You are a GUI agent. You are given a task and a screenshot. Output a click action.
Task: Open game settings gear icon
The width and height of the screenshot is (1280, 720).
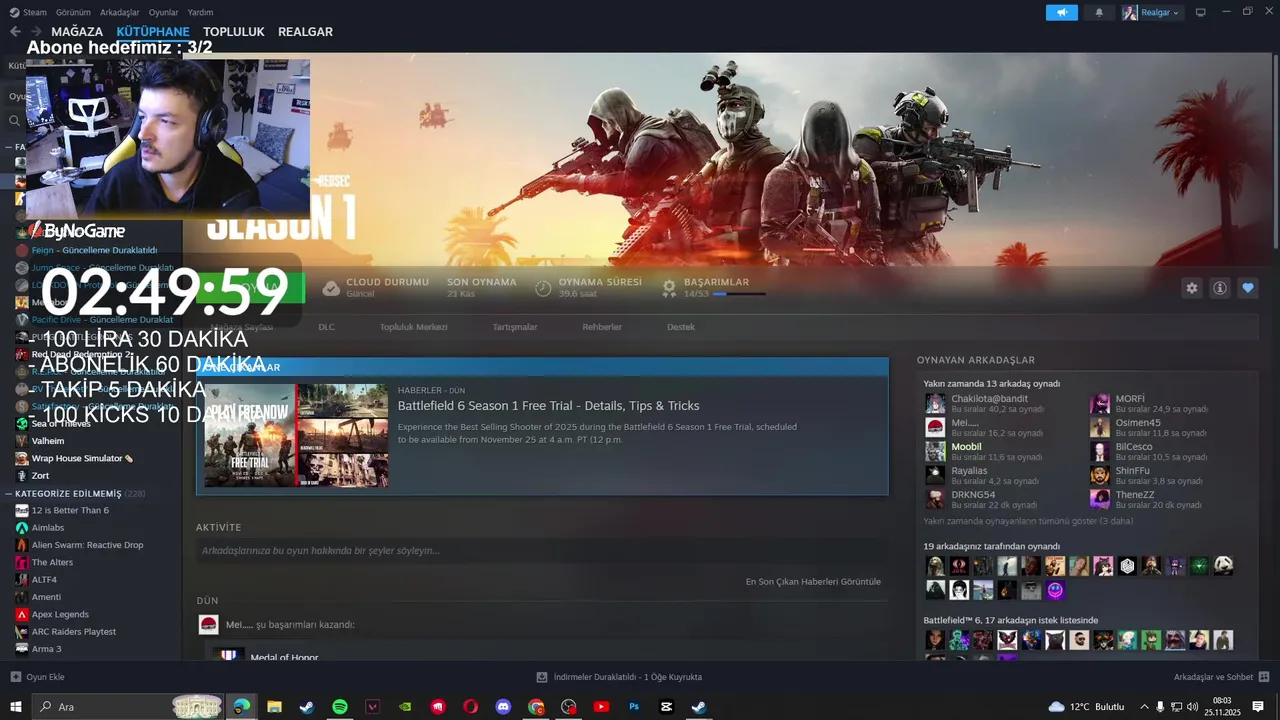click(x=1191, y=288)
